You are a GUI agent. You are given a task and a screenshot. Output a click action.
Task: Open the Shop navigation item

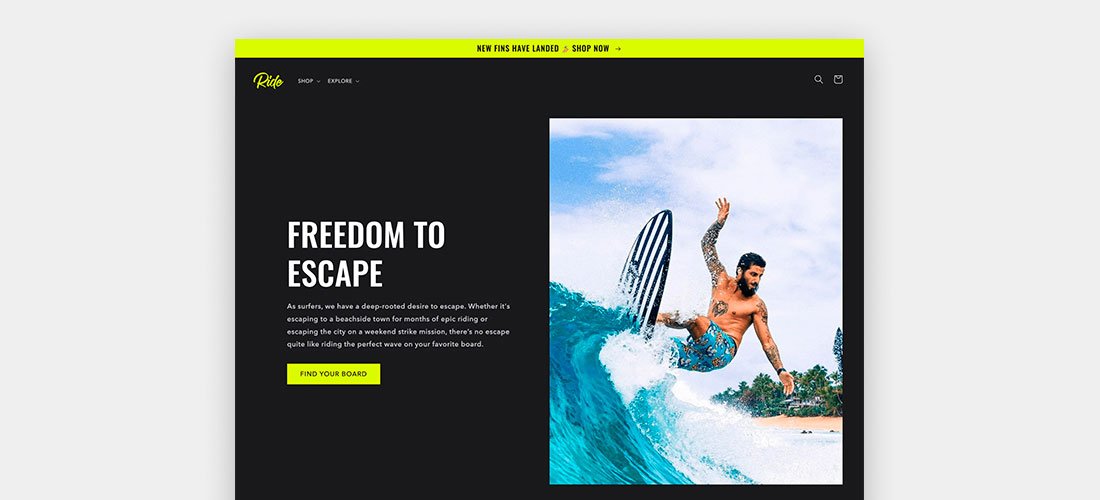(x=305, y=81)
